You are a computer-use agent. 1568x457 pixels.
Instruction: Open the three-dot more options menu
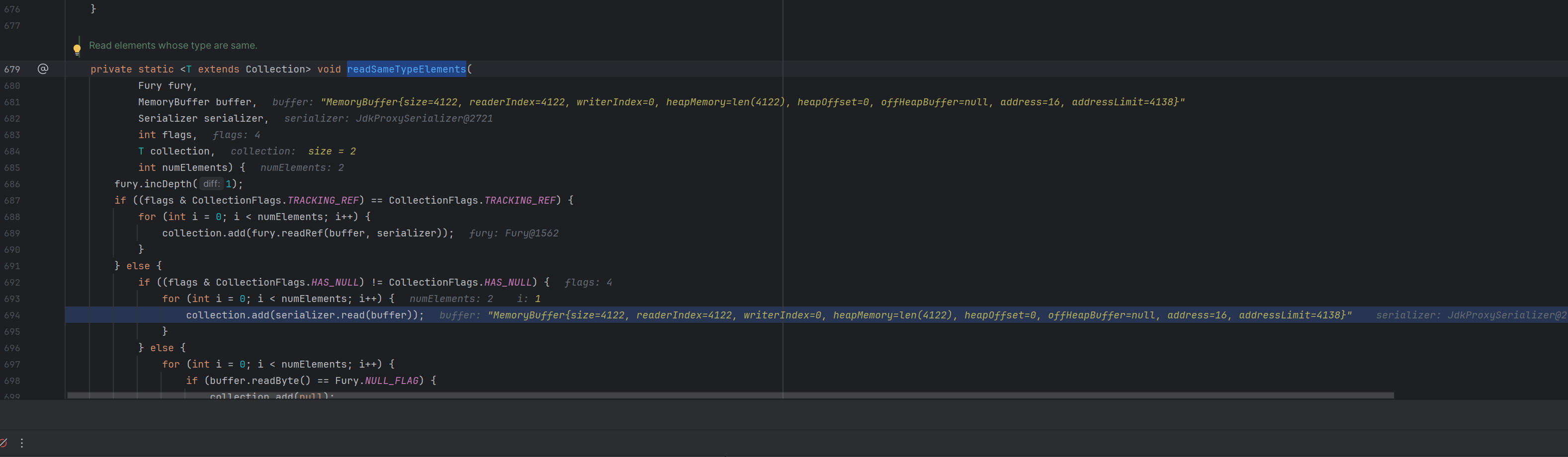coord(22,443)
